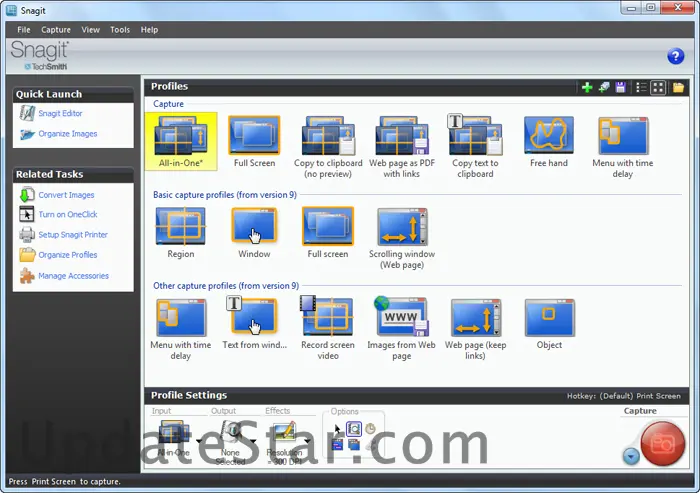Open Snagit help via blue question mark
The width and height of the screenshot is (700, 493).
[675, 56]
